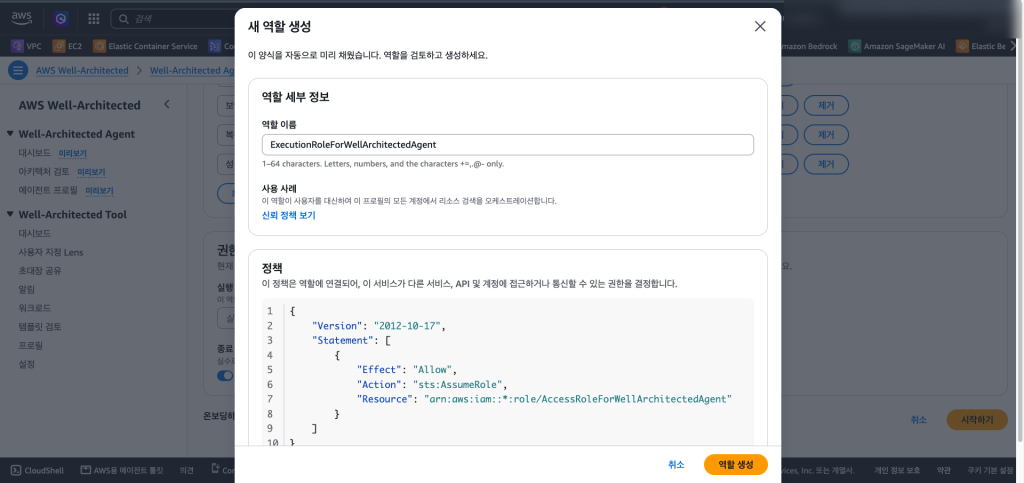Open 약관 footer link
The width and height of the screenshot is (1024, 483).
(944, 469)
